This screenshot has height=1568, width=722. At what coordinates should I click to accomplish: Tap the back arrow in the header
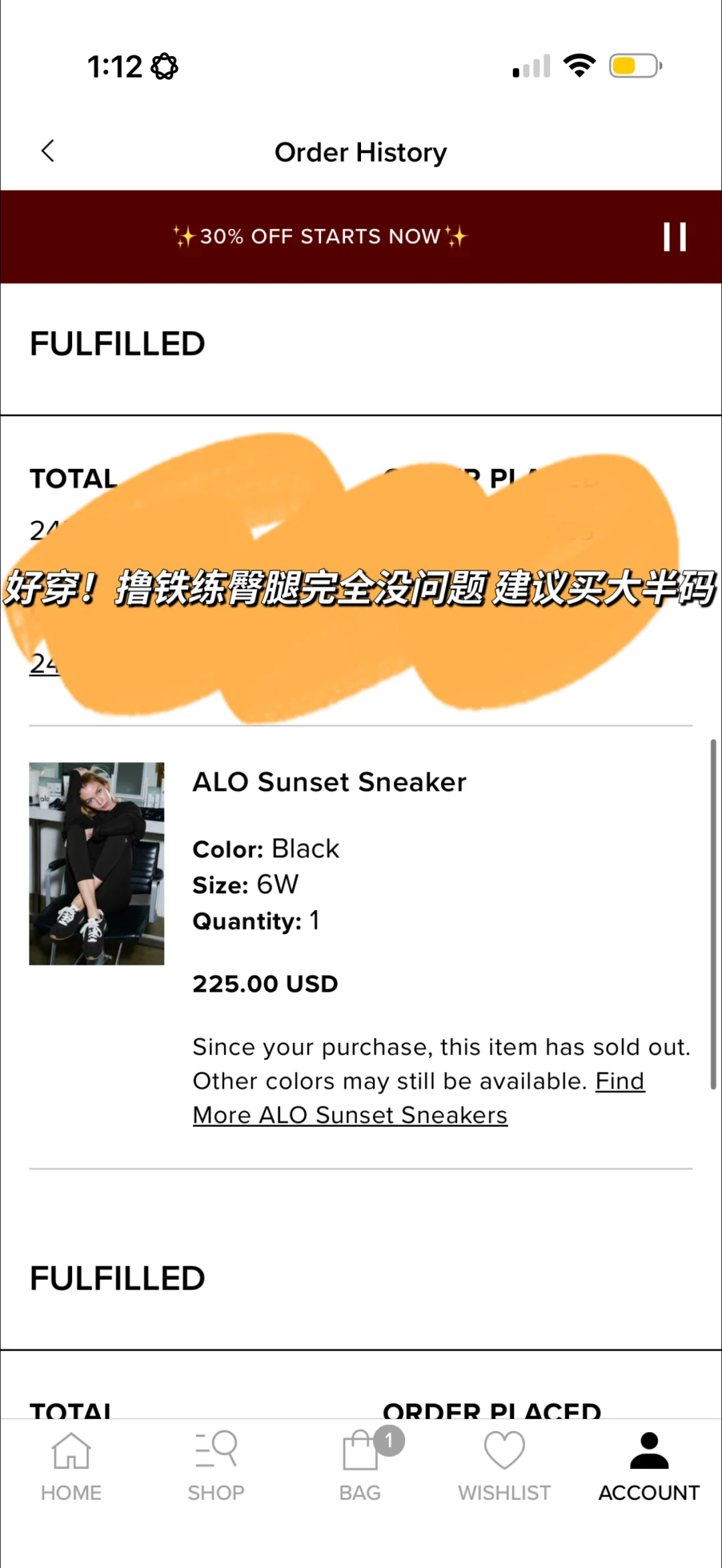click(47, 151)
